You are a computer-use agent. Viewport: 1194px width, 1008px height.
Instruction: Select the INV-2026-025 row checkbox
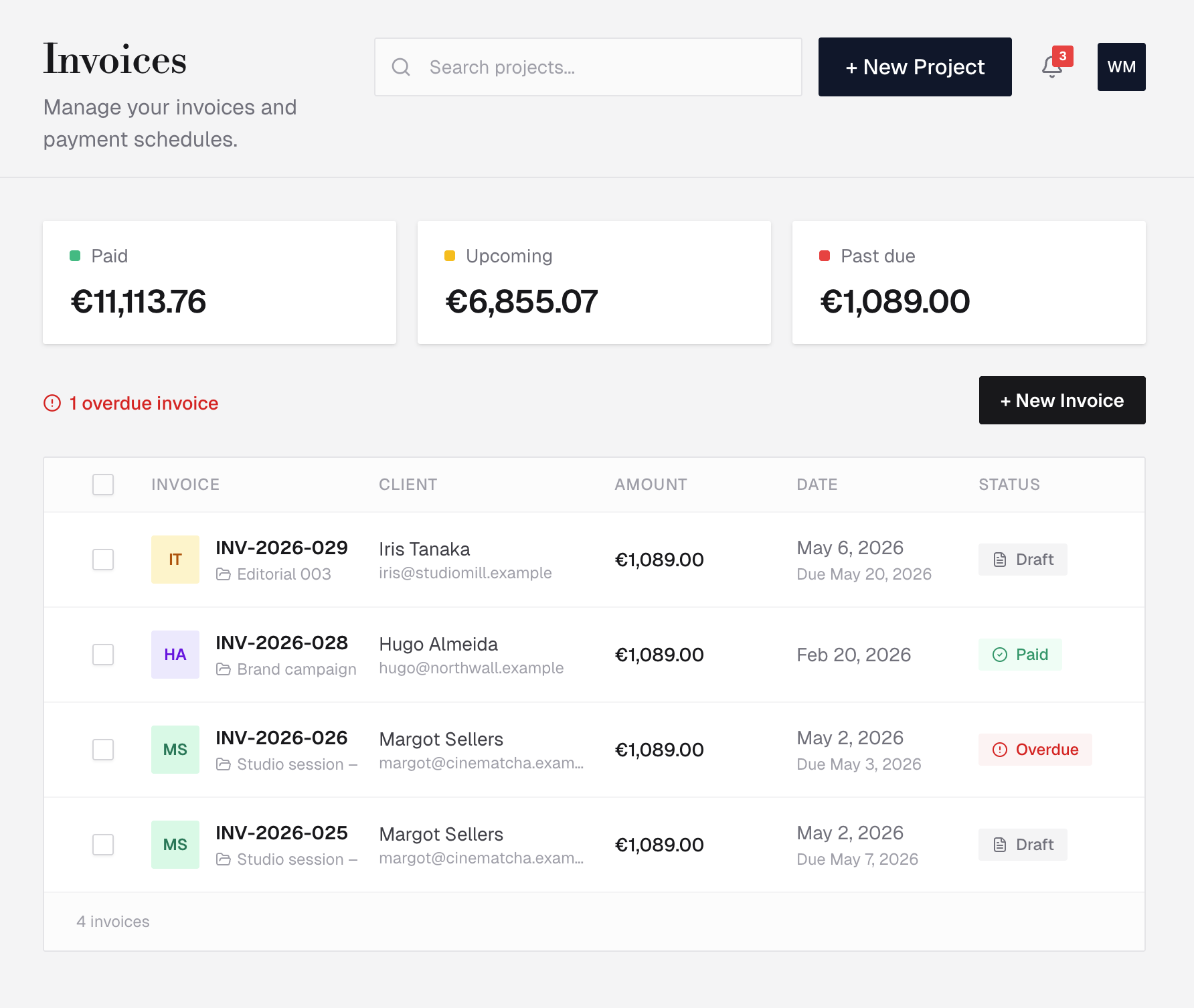pyautogui.click(x=103, y=845)
